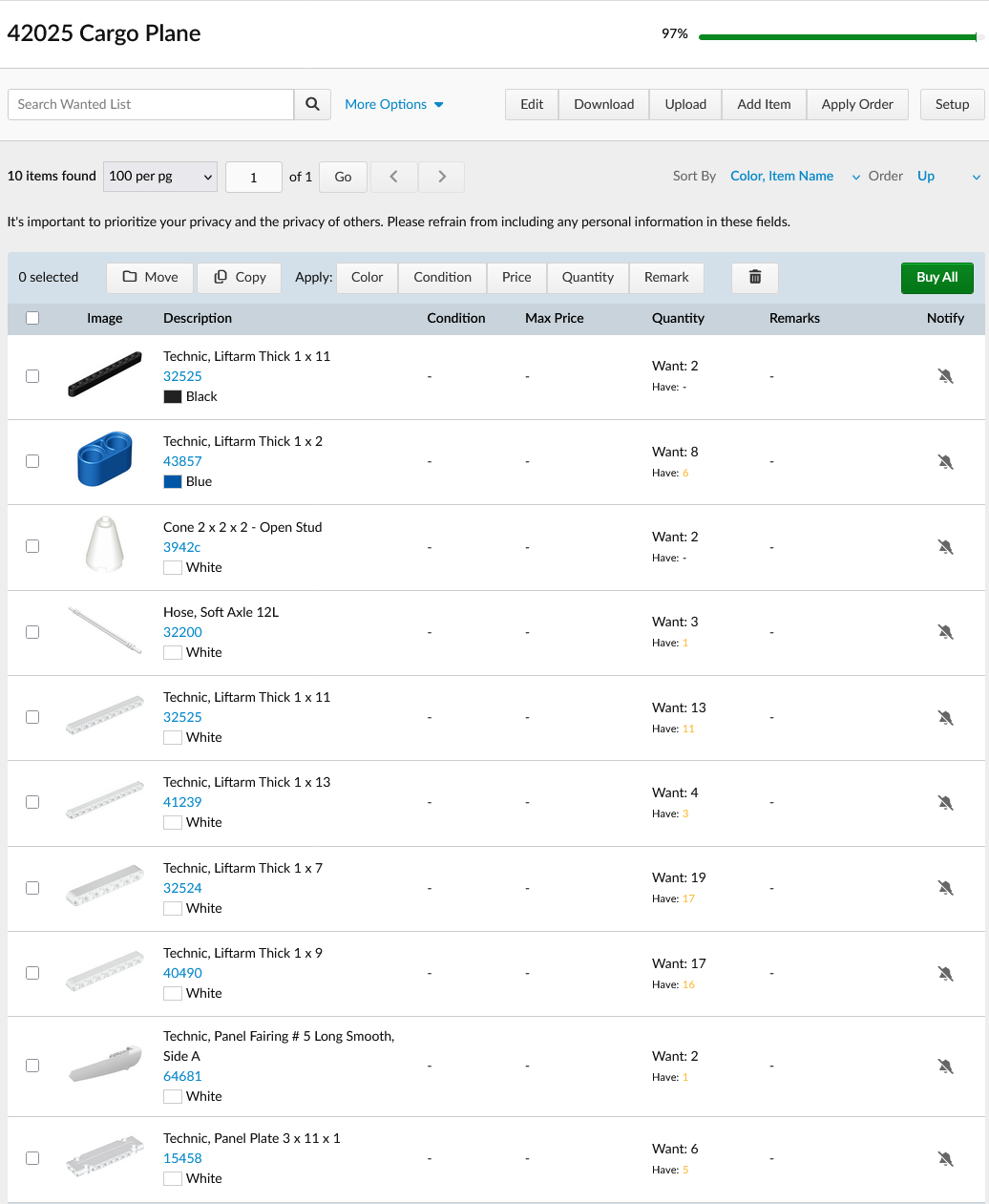Go to next page arrow
This screenshot has height=1204, width=989.
[x=441, y=177]
